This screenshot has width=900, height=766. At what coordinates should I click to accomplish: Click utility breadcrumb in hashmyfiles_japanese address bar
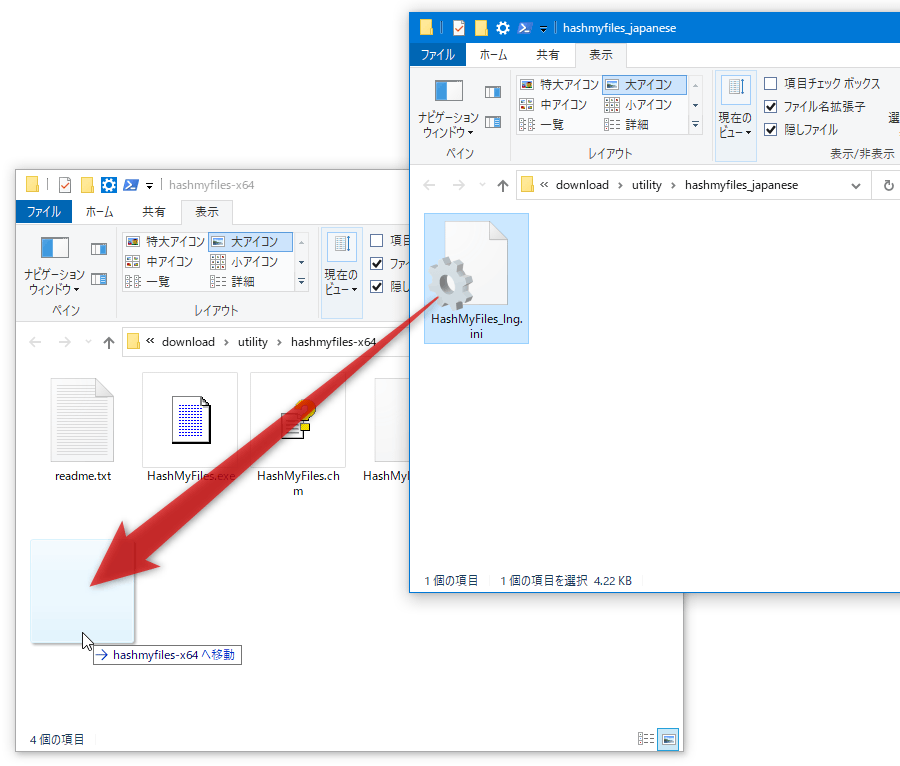pos(647,185)
